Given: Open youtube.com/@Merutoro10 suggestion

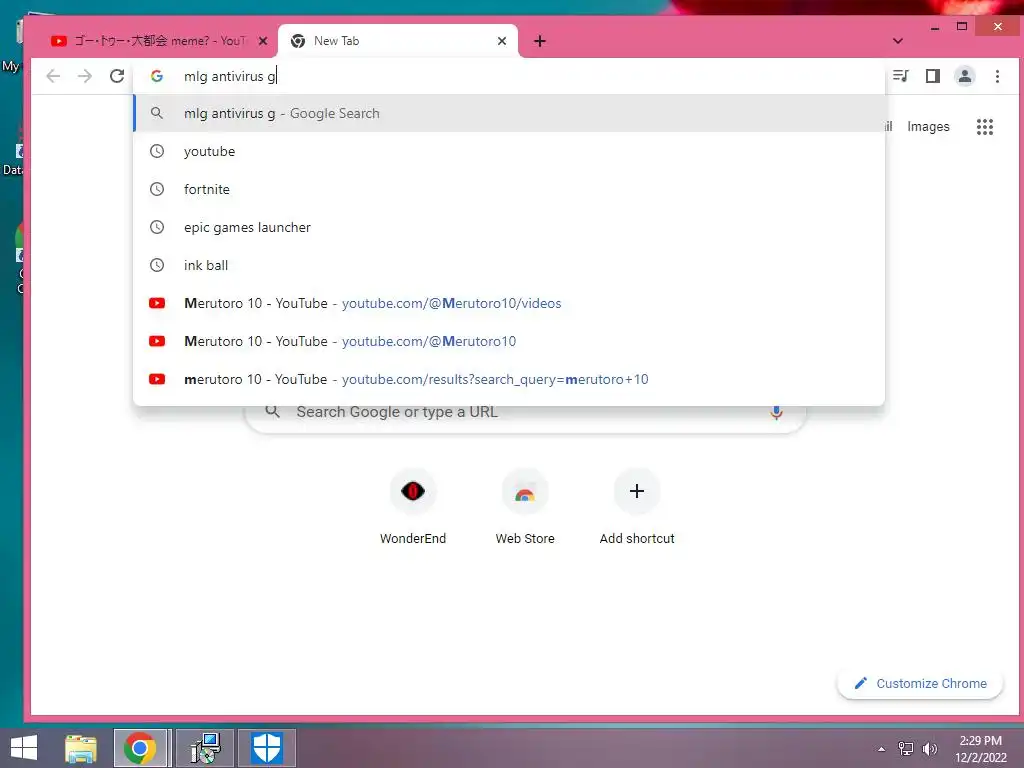Looking at the screenshot, I should tap(509, 341).
